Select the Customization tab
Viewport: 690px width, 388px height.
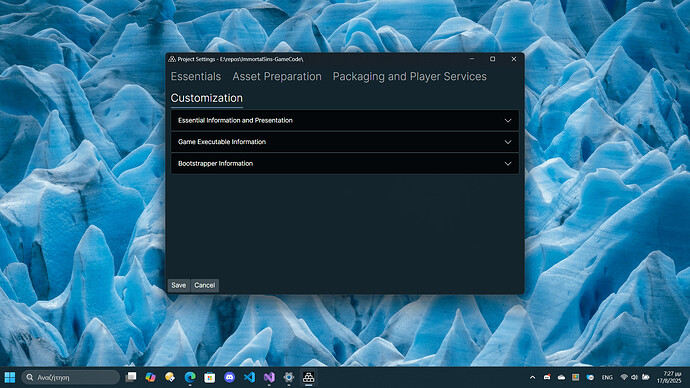tap(207, 98)
